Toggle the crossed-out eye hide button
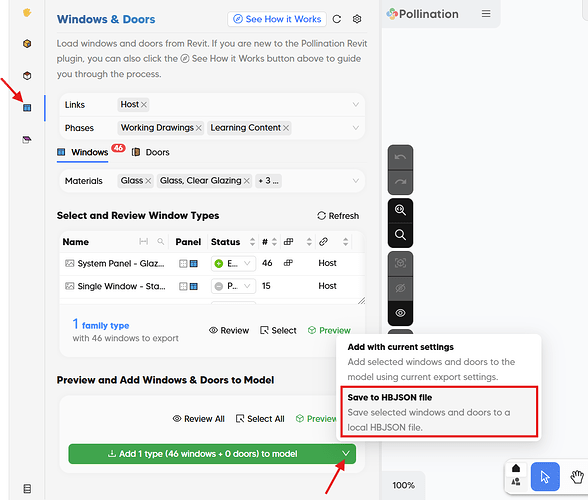This screenshot has height=500, width=588. click(x=400, y=288)
